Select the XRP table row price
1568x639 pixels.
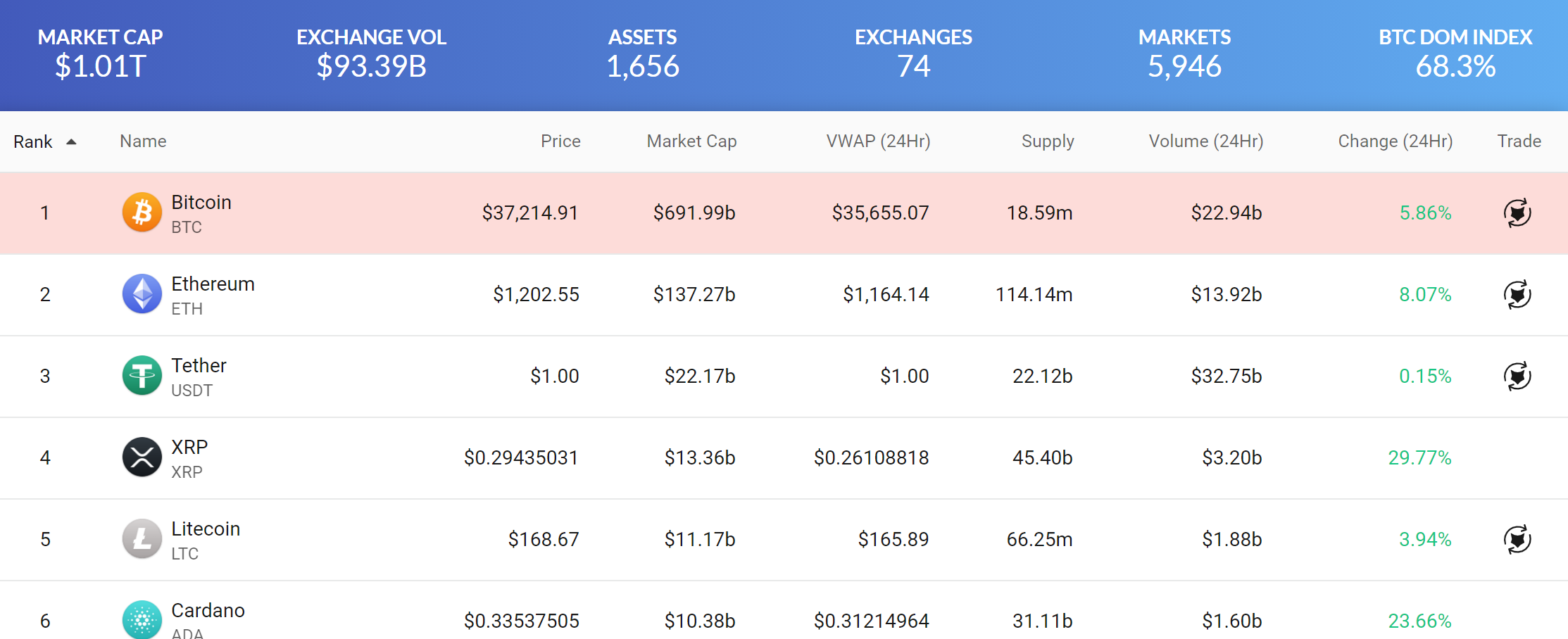521,458
